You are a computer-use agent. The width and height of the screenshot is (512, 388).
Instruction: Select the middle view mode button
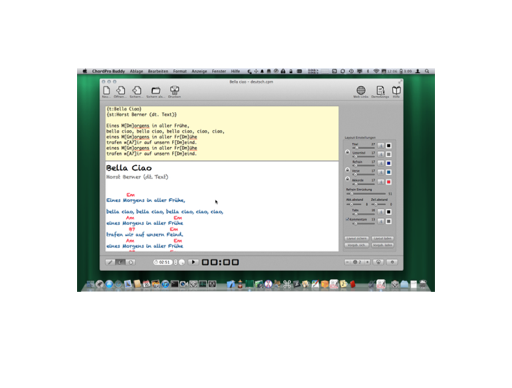120,262
